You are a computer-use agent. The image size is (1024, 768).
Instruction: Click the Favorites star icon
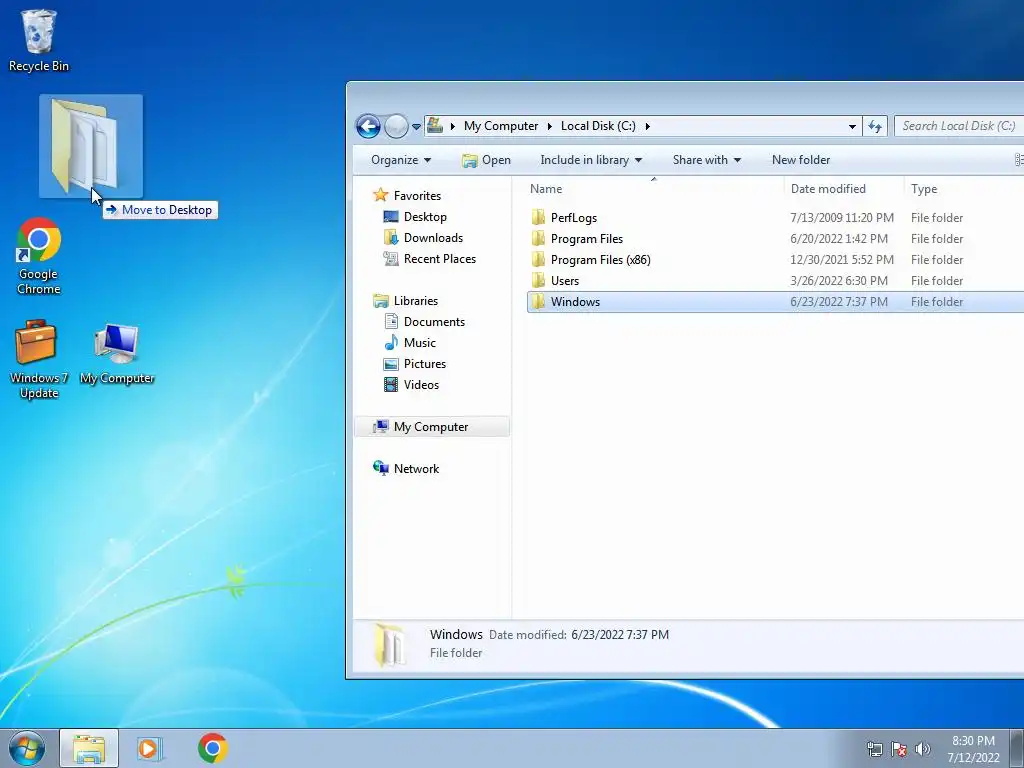pyautogui.click(x=381, y=195)
